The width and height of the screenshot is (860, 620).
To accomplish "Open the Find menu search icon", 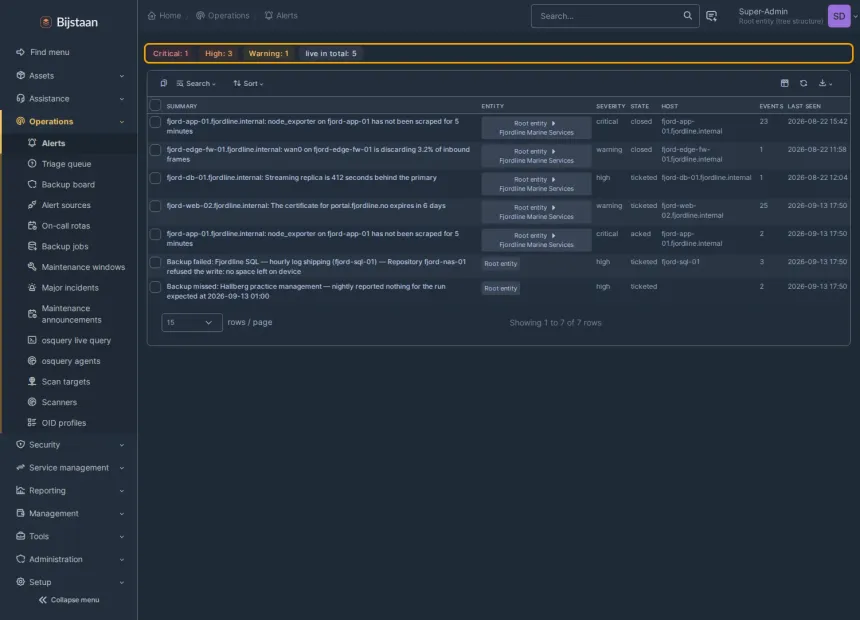I will point(20,52).
